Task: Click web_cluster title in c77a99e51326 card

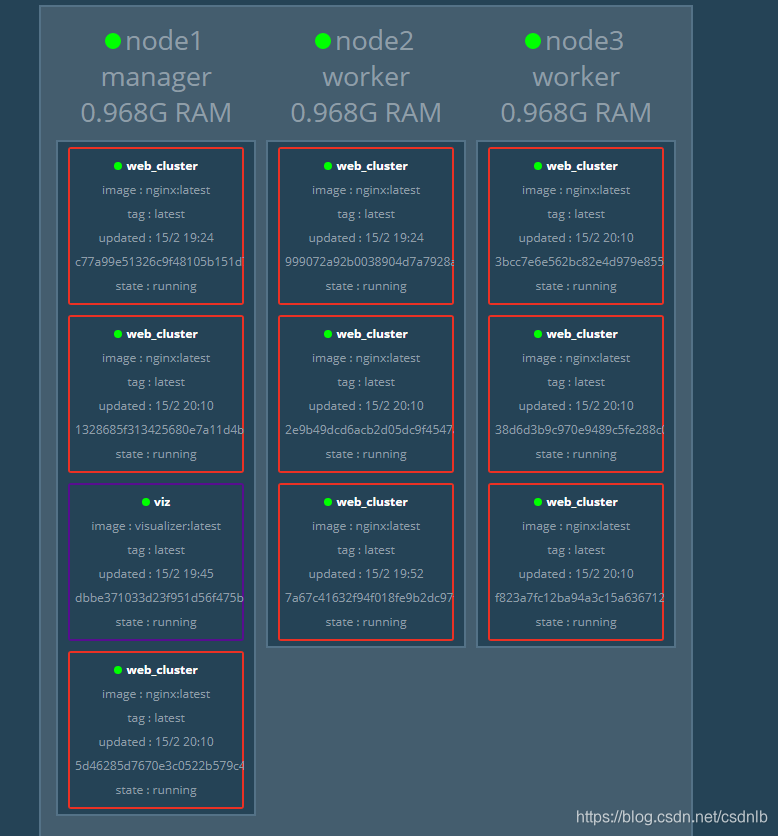Action: tap(162, 166)
